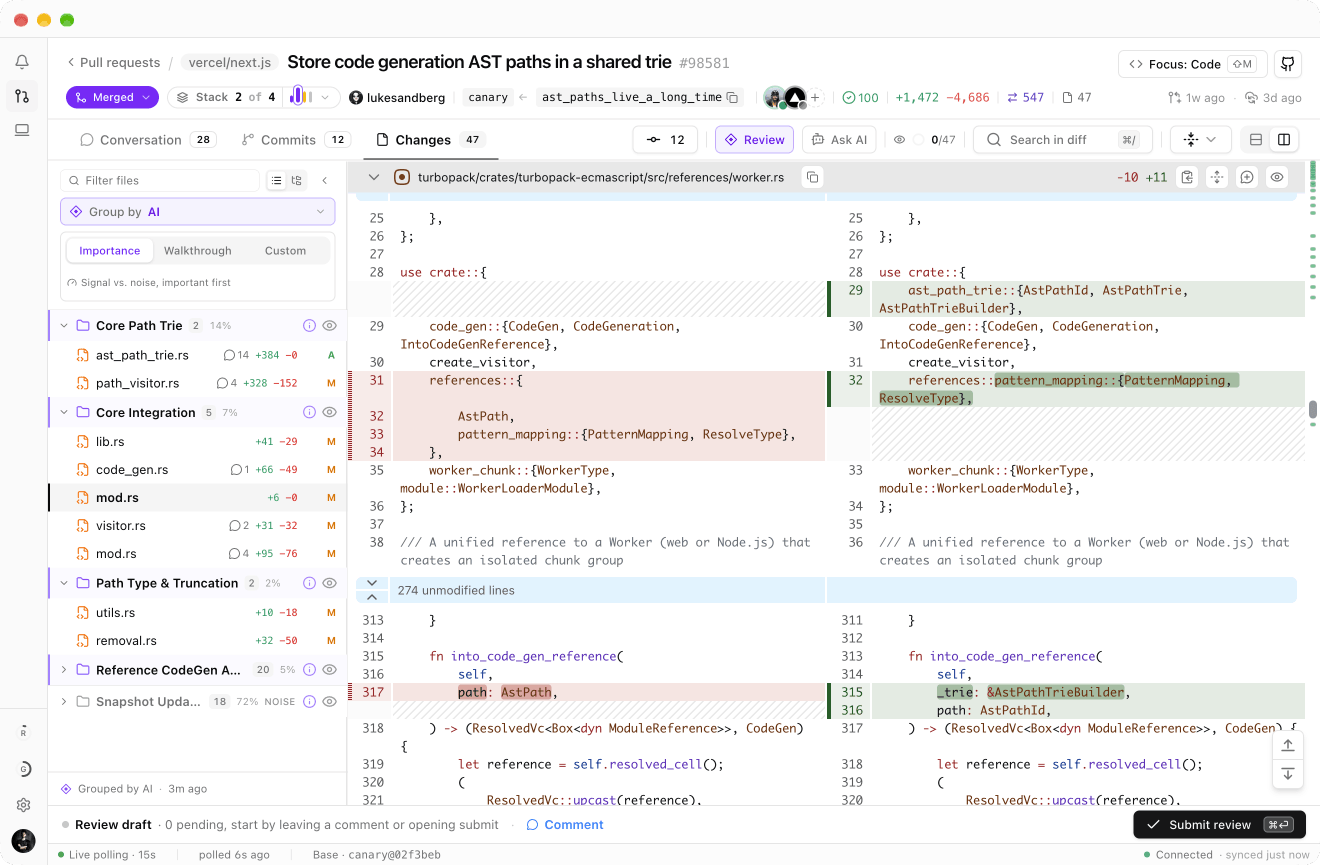Switch to the split diff layout
The height and width of the screenshot is (865, 1320).
tap(1284, 140)
